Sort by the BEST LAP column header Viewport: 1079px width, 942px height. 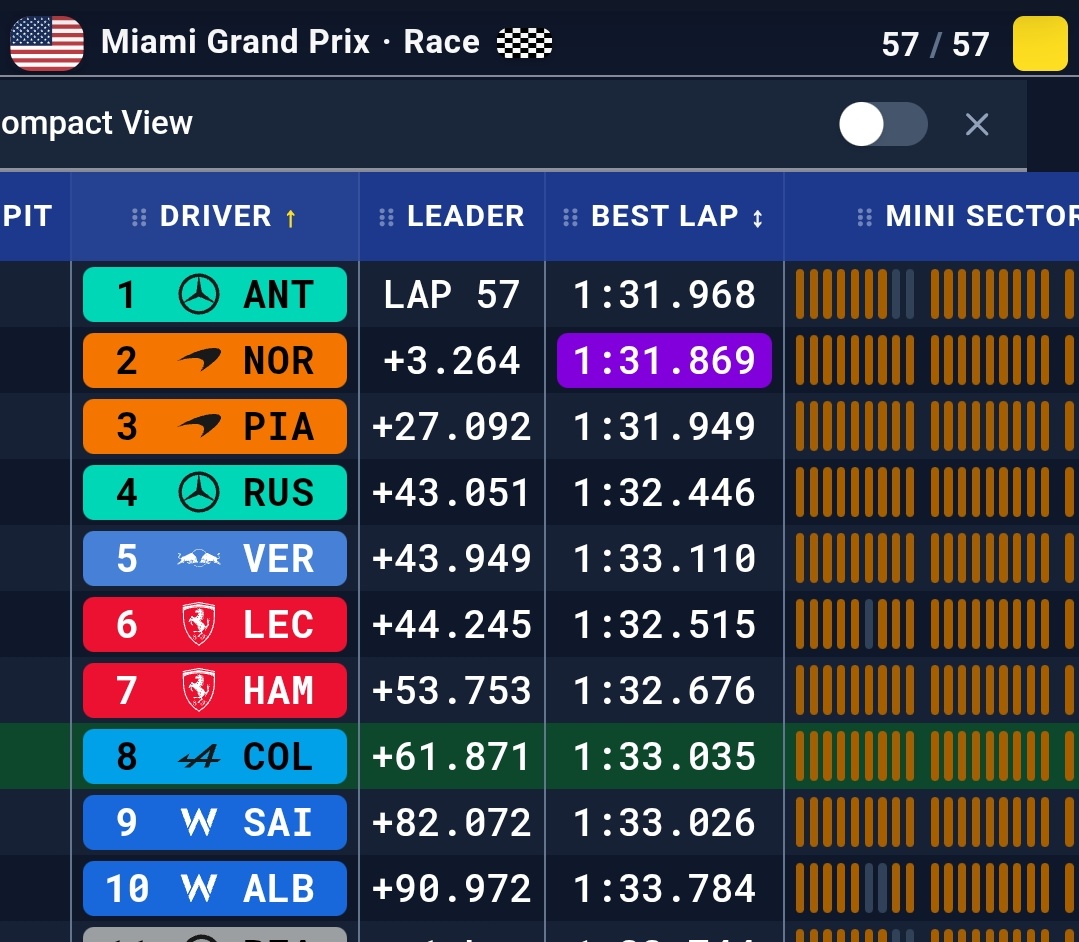point(664,217)
